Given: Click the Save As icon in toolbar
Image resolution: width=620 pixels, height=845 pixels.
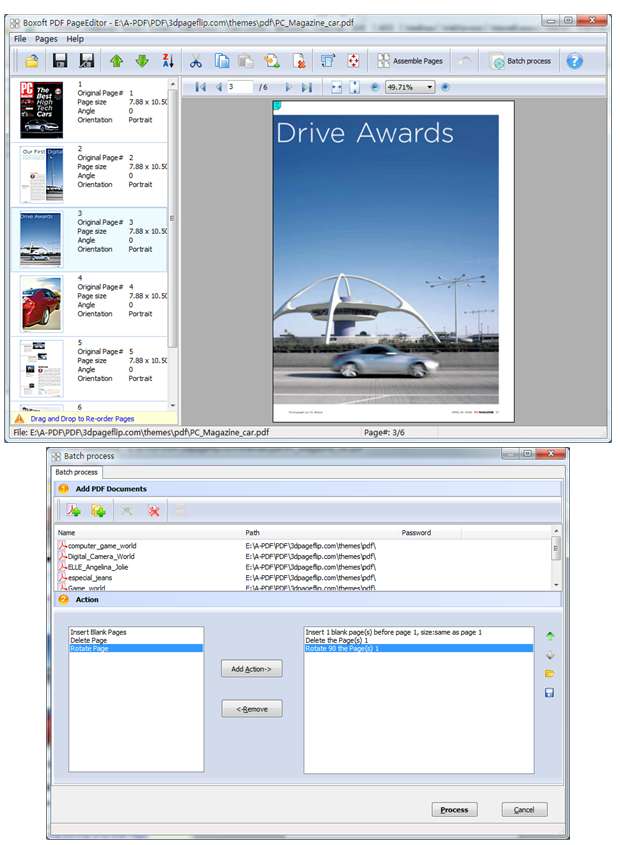Looking at the screenshot, I should [86, 61].
